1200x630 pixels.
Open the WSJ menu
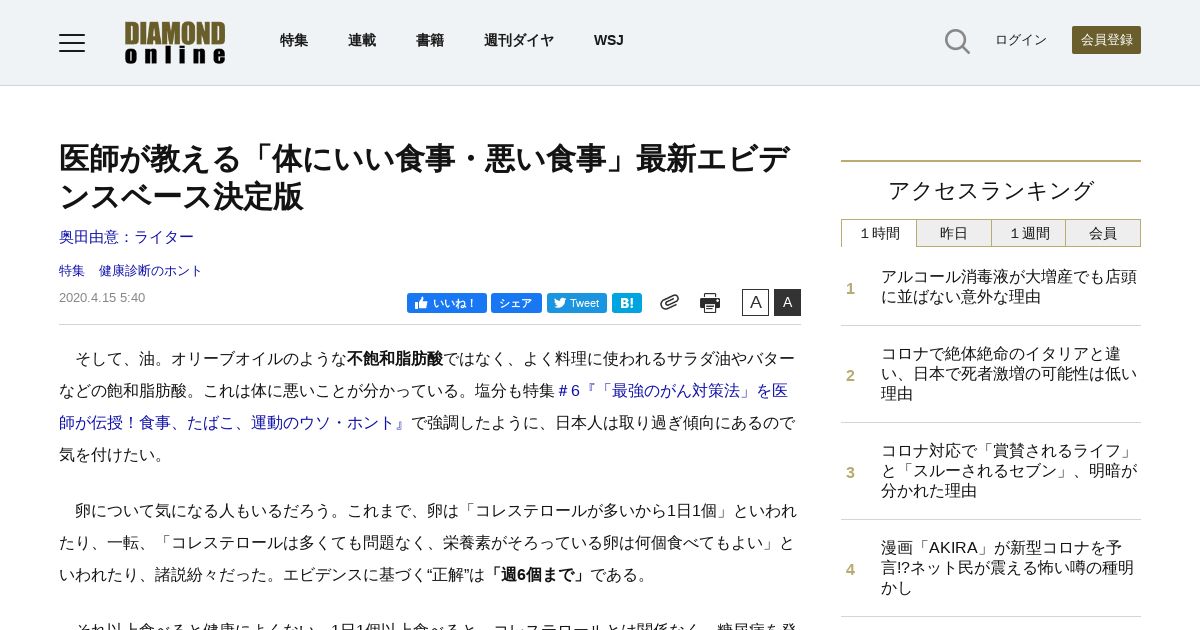tap(608, 40)
